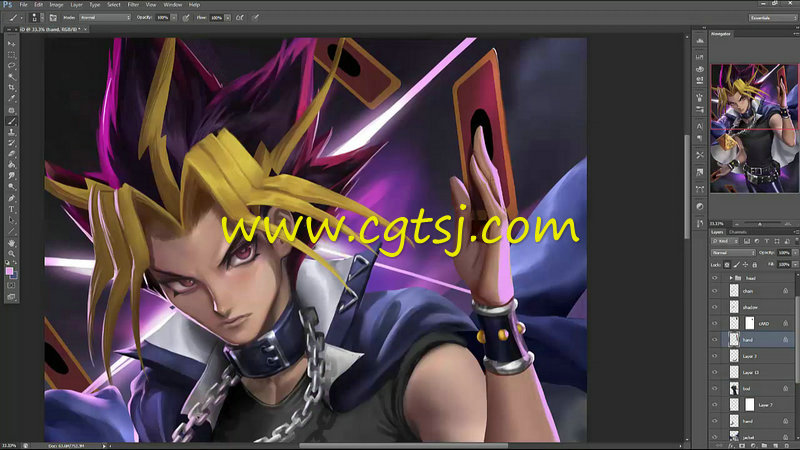The image size is (800, 450).
Task: Select the Dodge tool
Action: click(x=11, y=187)
